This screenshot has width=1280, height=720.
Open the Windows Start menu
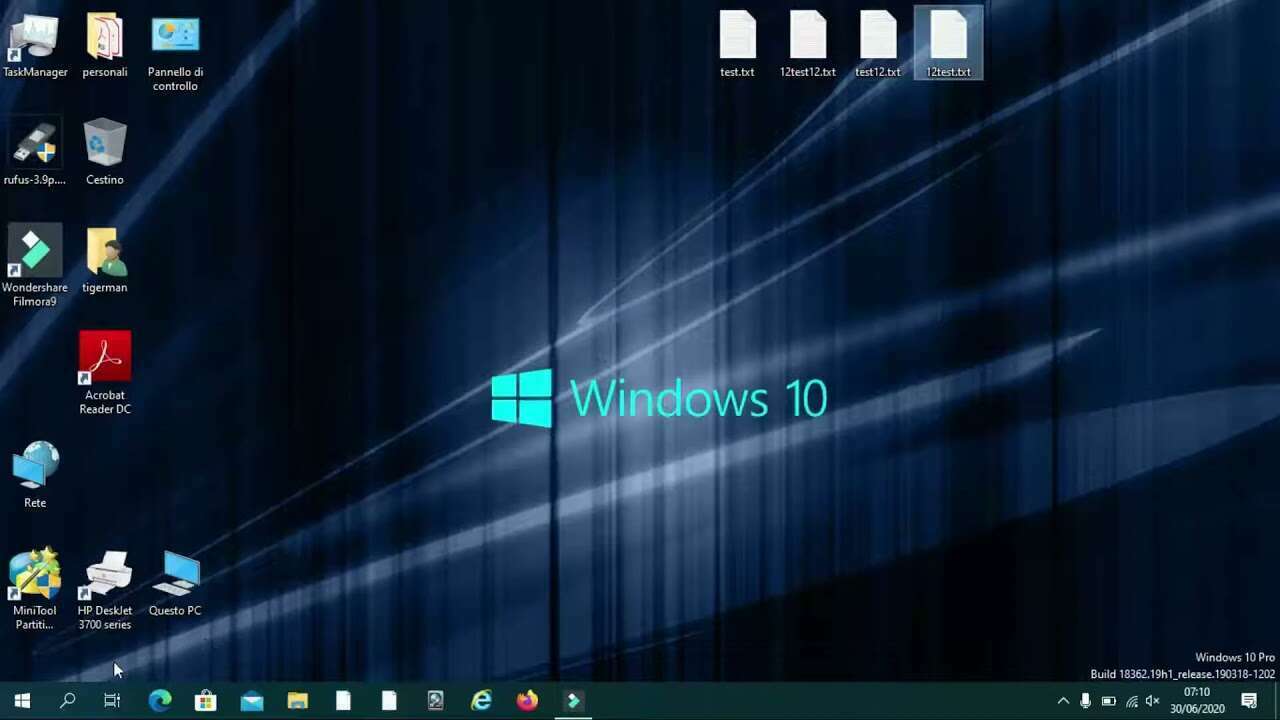click(x=22, y=701)
